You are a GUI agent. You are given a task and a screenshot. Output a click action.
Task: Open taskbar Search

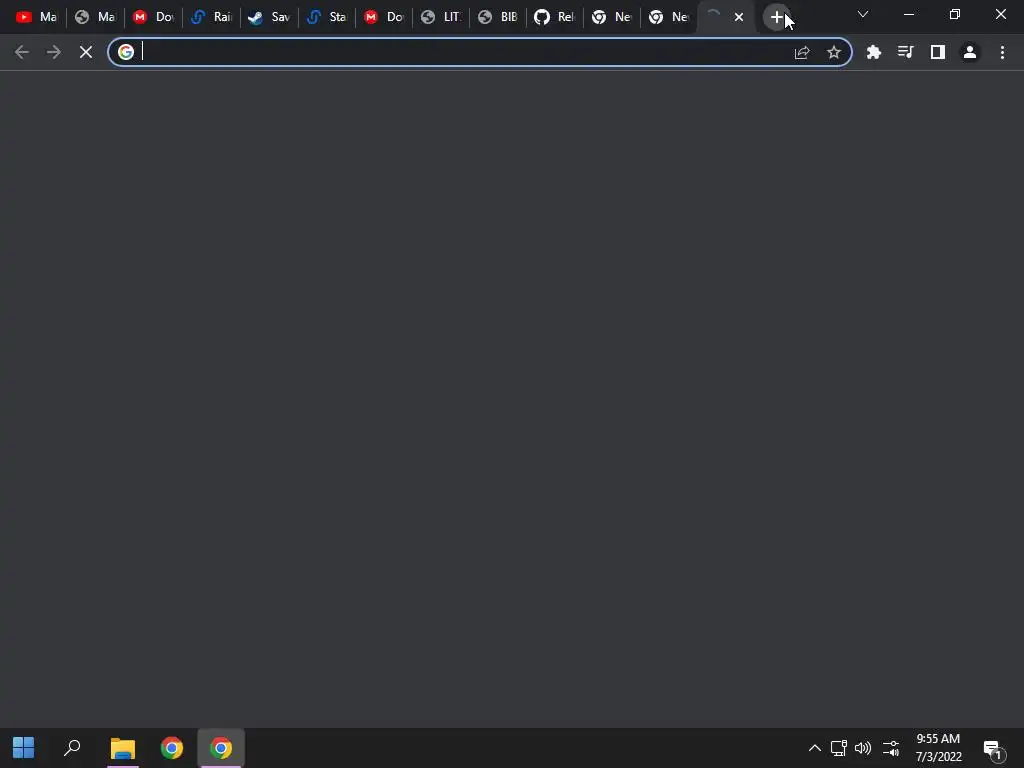72,748
